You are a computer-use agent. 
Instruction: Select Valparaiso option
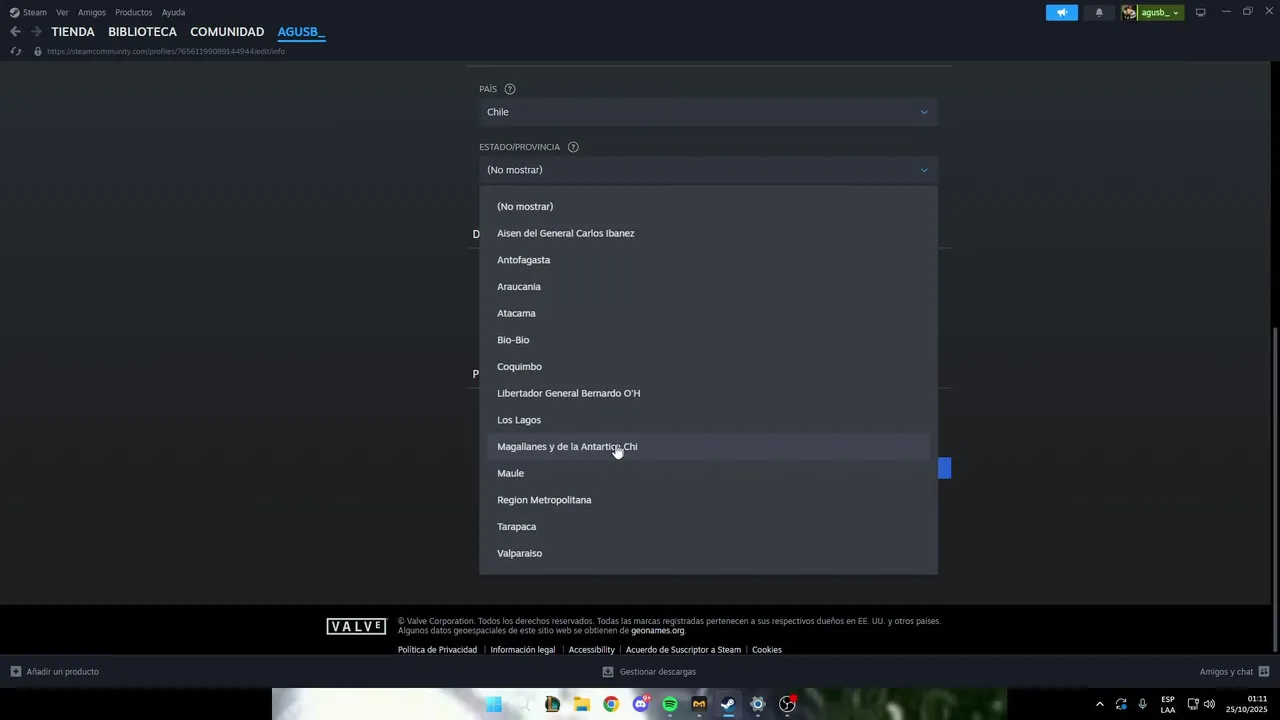coord(708,553)
